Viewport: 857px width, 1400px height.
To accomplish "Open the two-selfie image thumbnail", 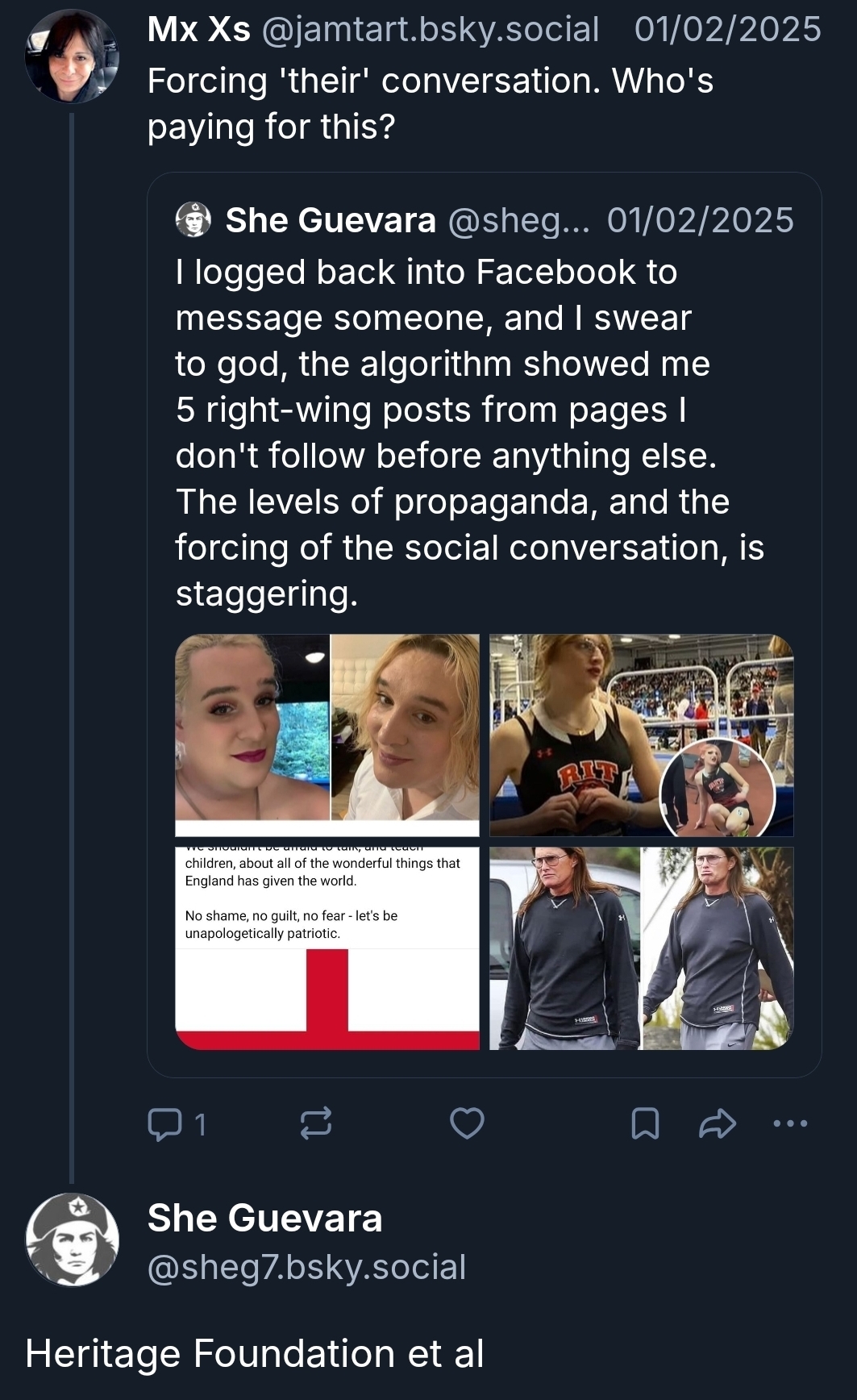I will tap(327, 735).
